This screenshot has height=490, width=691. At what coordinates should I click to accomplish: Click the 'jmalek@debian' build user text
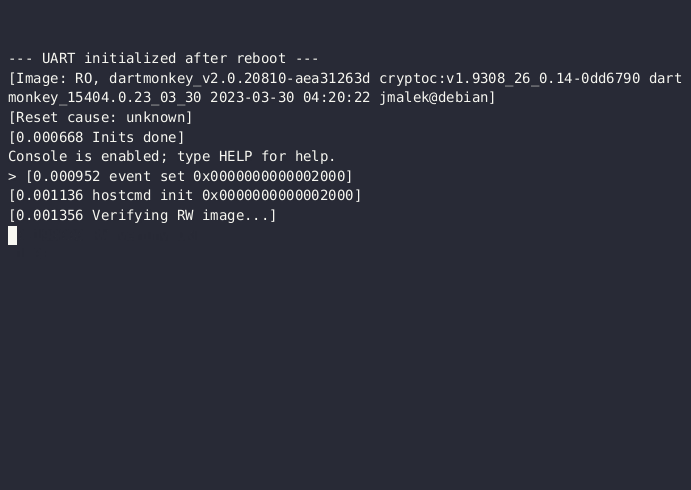(x=434, y=97)
